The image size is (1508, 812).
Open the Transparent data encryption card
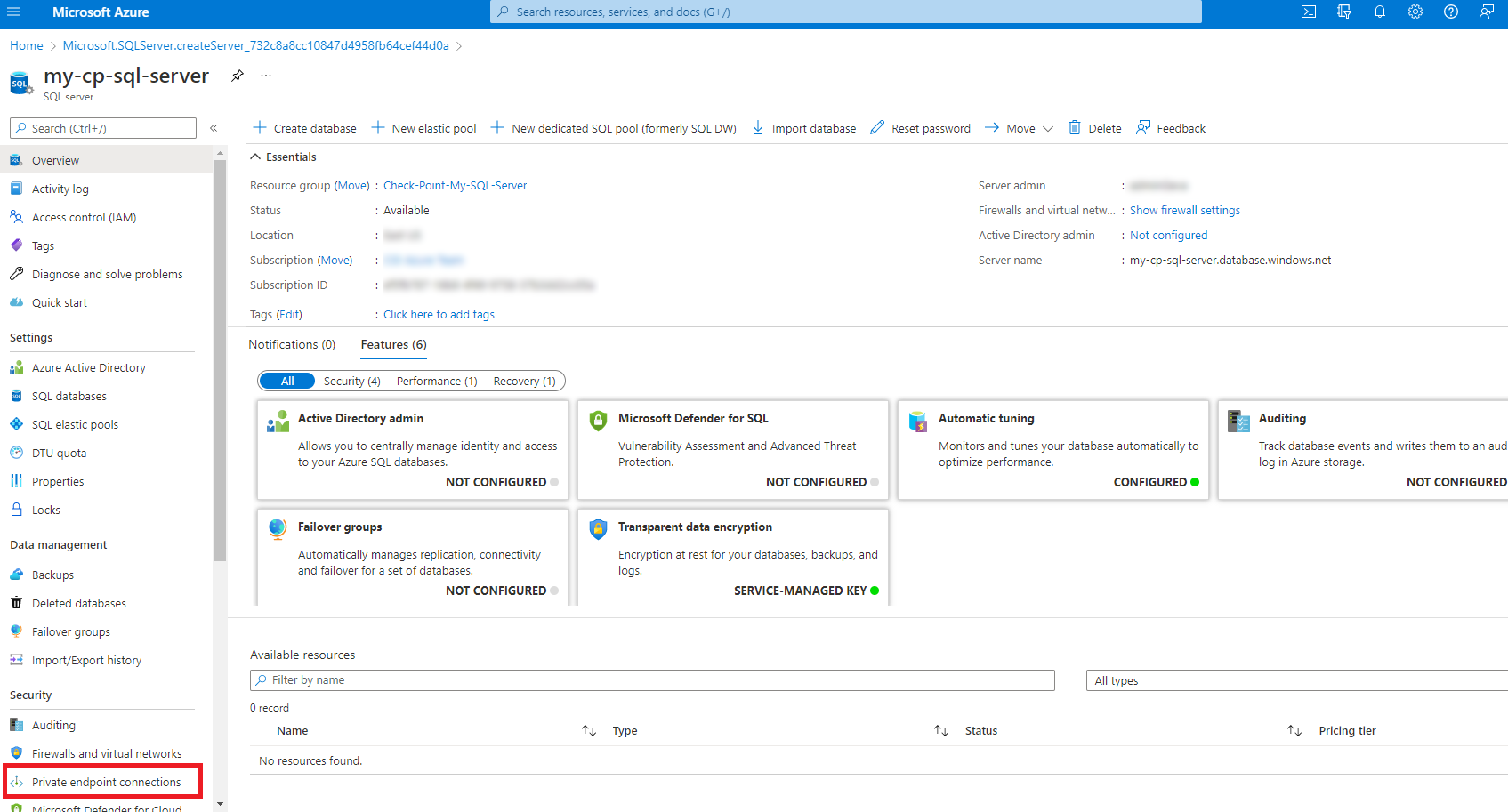pyautogui.click(x=733, y=557)
